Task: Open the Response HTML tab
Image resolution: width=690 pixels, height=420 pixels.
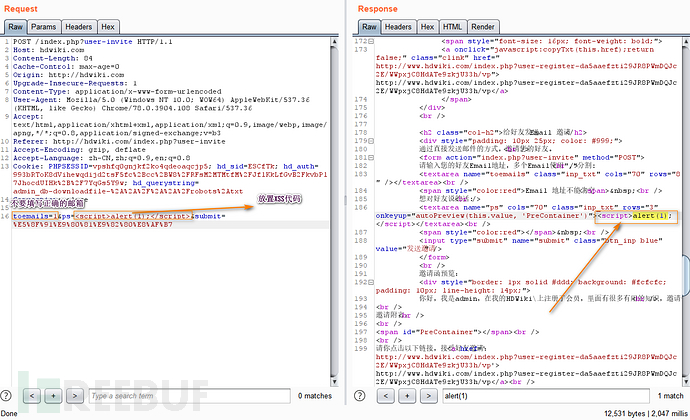Action: tap(452, 27)
